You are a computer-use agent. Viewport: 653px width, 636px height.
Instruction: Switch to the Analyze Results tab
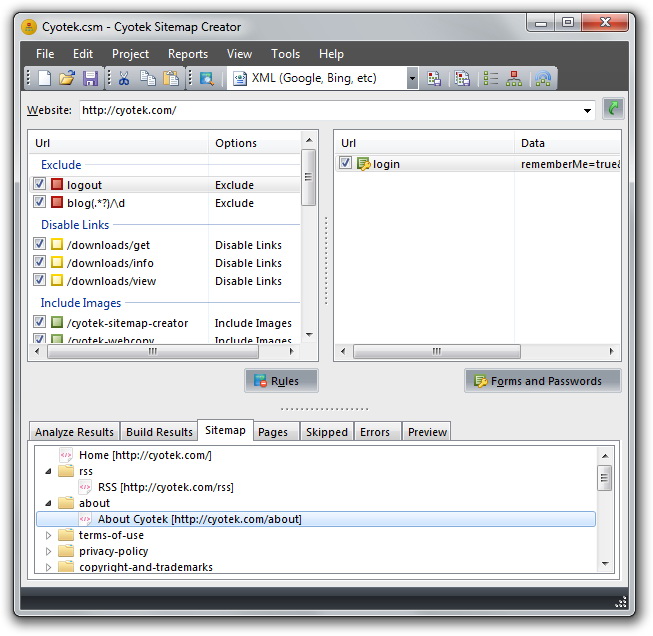point(74,431)
